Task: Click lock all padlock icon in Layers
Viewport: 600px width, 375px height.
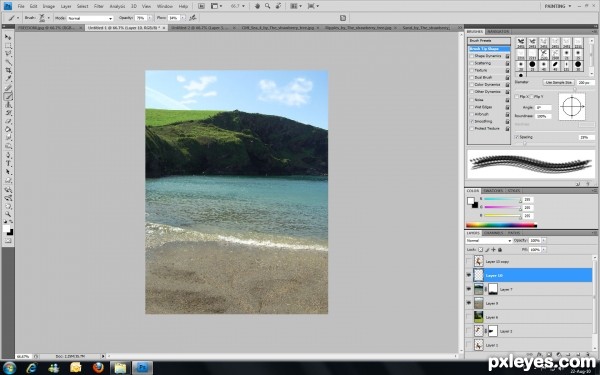Action: click(500, 249)
